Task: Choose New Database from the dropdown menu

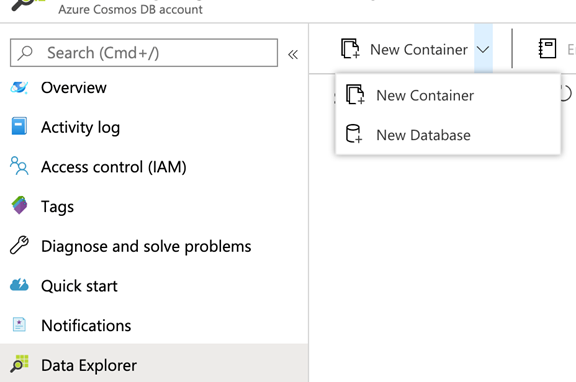Action: [x=448, y=135]
